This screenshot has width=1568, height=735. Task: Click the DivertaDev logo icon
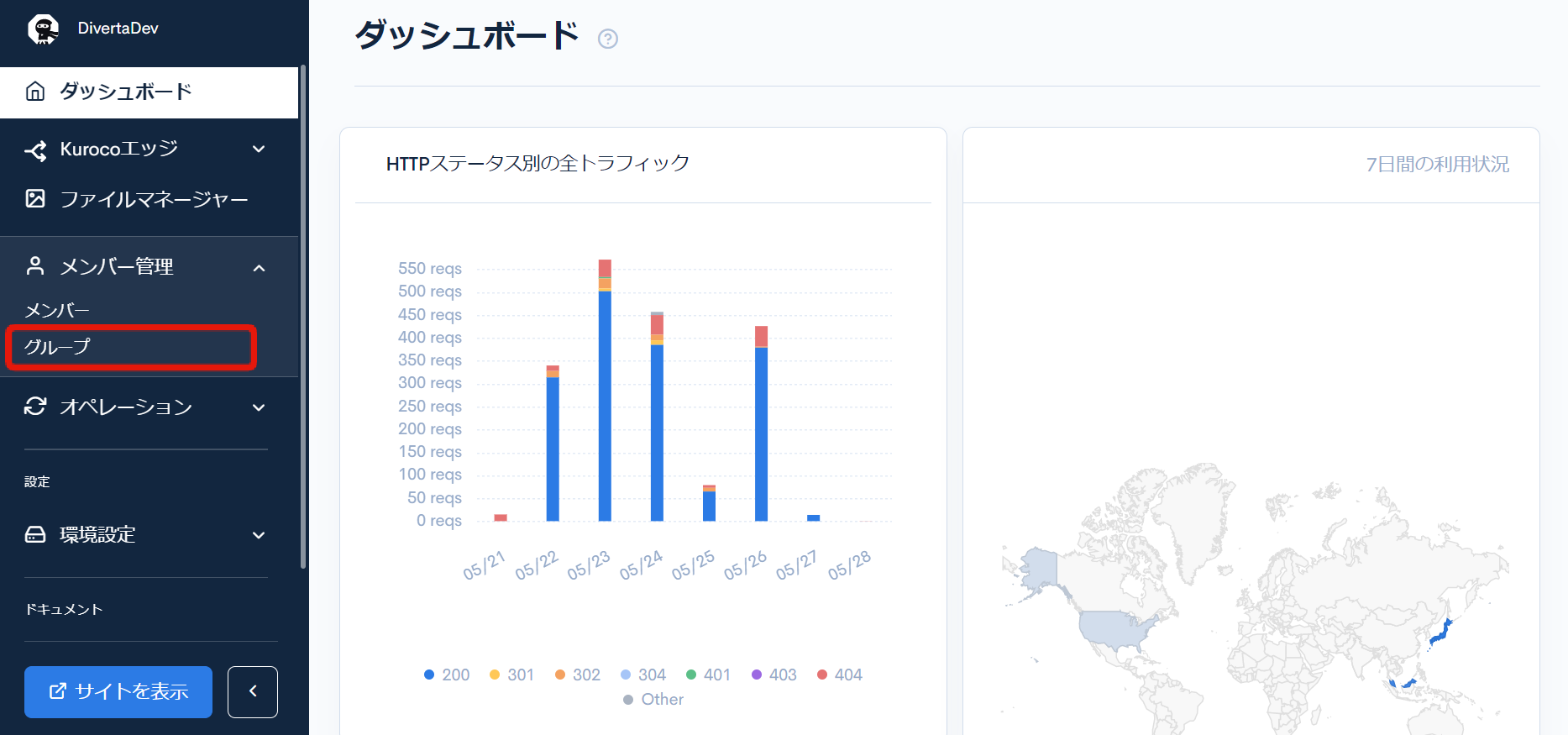[x=43, y=29]
